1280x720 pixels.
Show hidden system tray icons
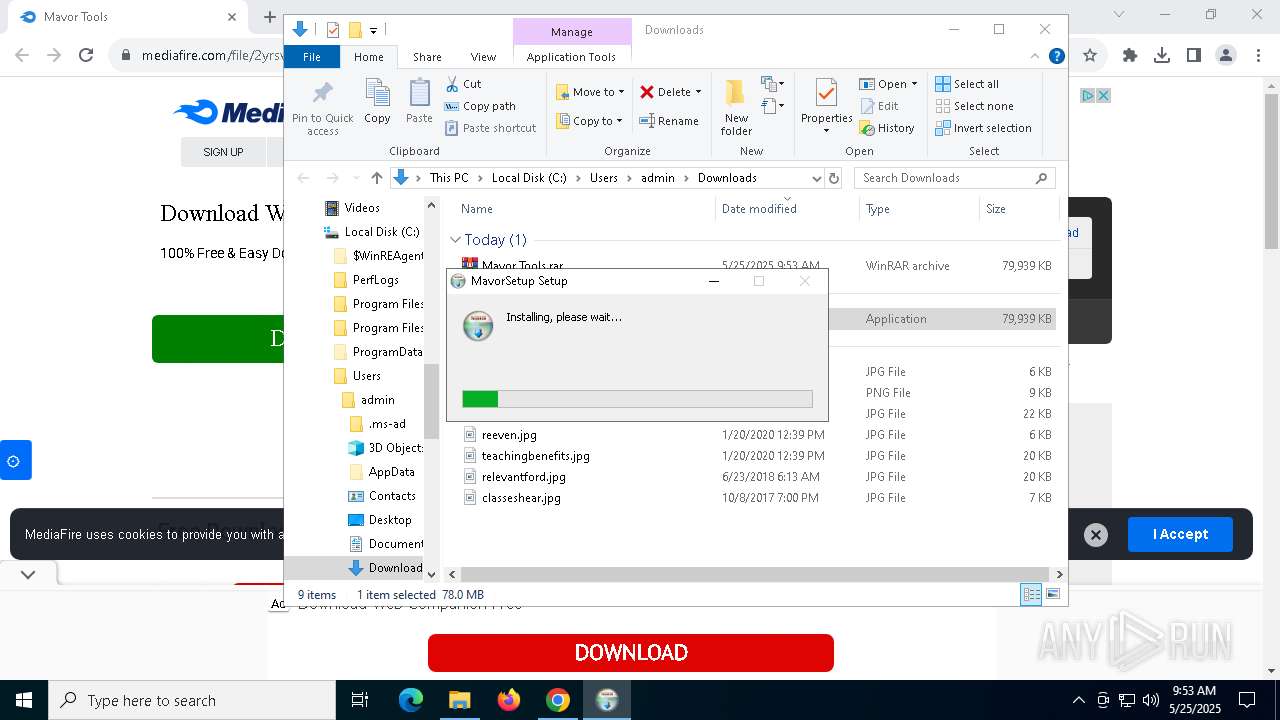point(1078,700)
